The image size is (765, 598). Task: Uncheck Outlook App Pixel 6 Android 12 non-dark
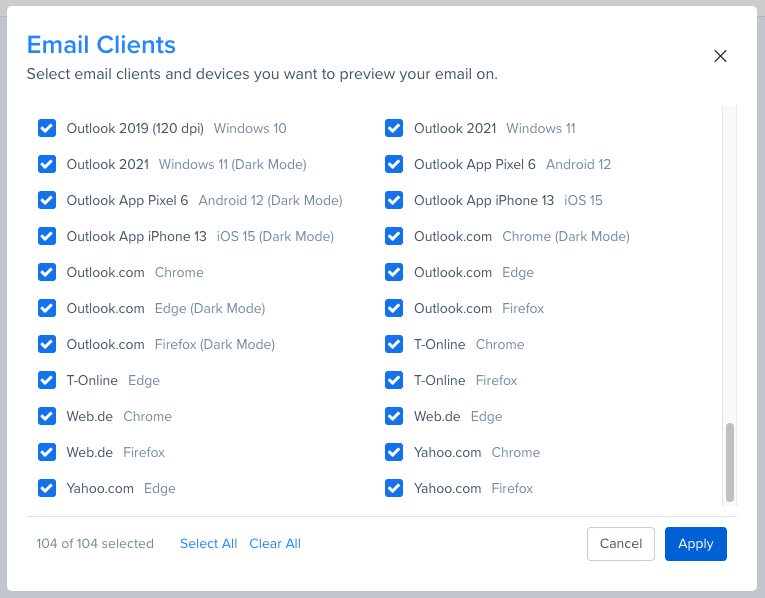[x=394, y=164]
